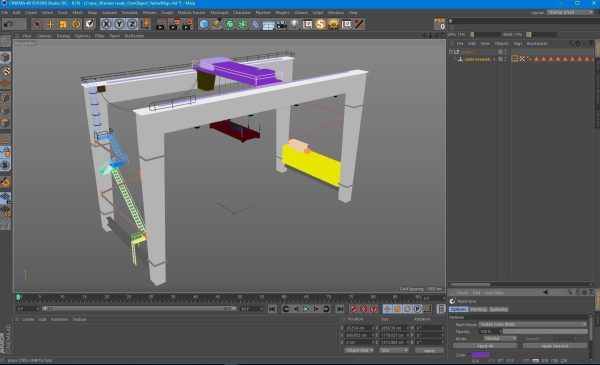Image resolution: width=600 pixels, height=365 pixels.
Task: Toggle Position keyframe recording
Action: [x=387, y=309]
